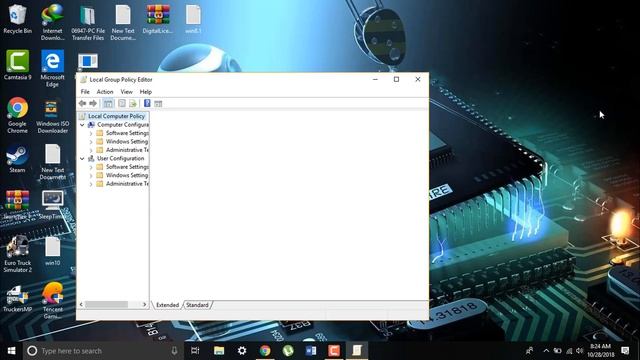This screenshot has height=360, width=640.
Task: Select PC File Transfer Files desktop icon
Action: pos(88,23)
